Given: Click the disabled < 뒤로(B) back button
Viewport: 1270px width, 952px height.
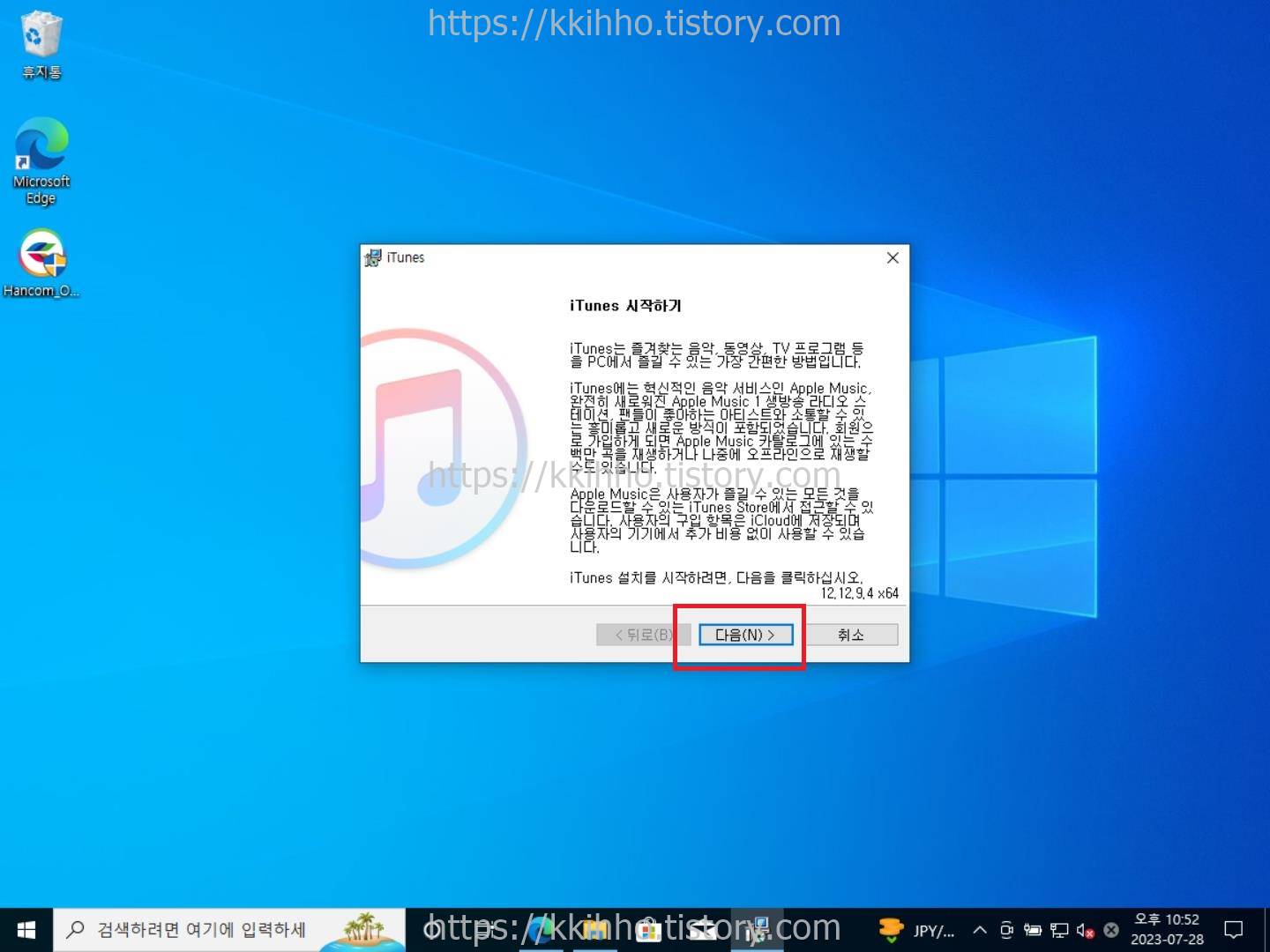Looking at the screenshot, I should tap(643, 635).
